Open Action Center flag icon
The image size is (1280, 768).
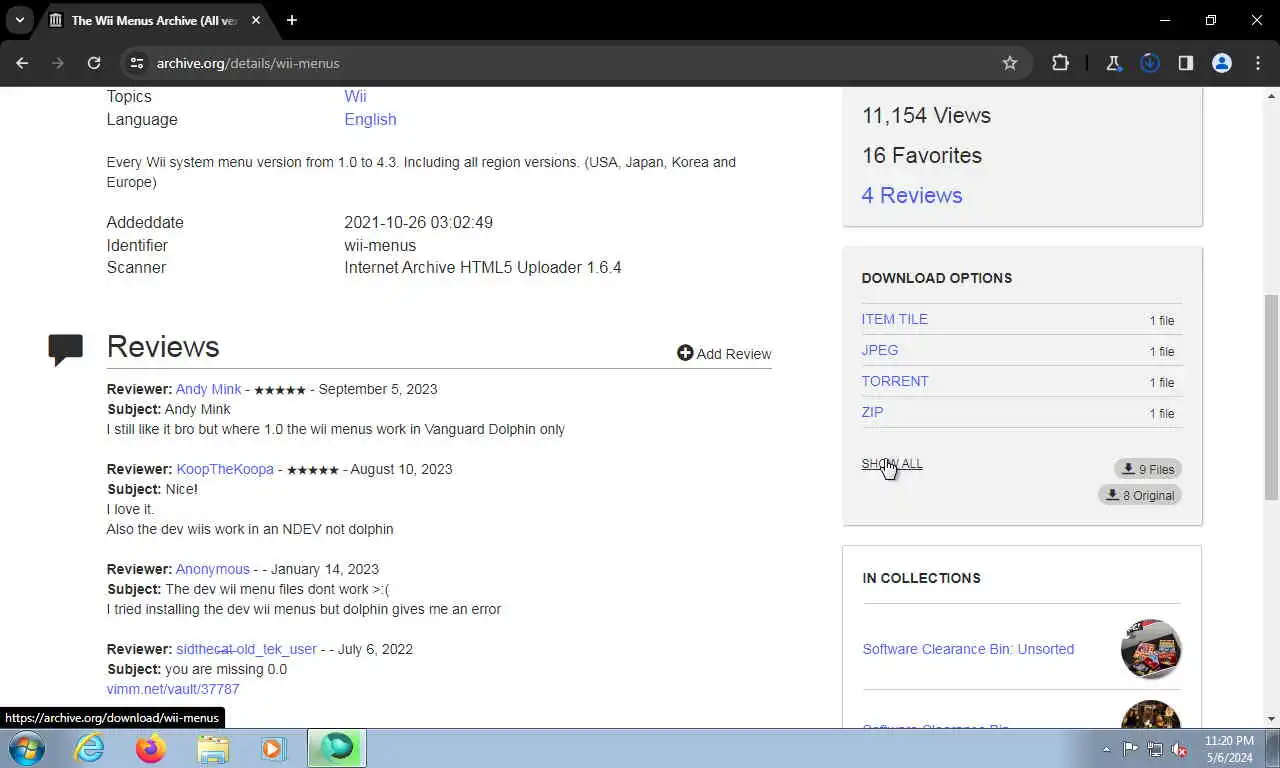1130,749
